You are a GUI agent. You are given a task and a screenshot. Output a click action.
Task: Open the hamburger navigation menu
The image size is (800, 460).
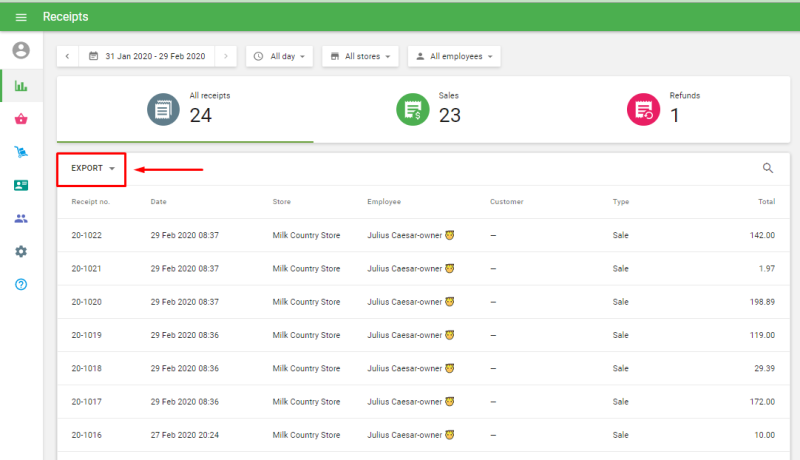tap(21, 17)
